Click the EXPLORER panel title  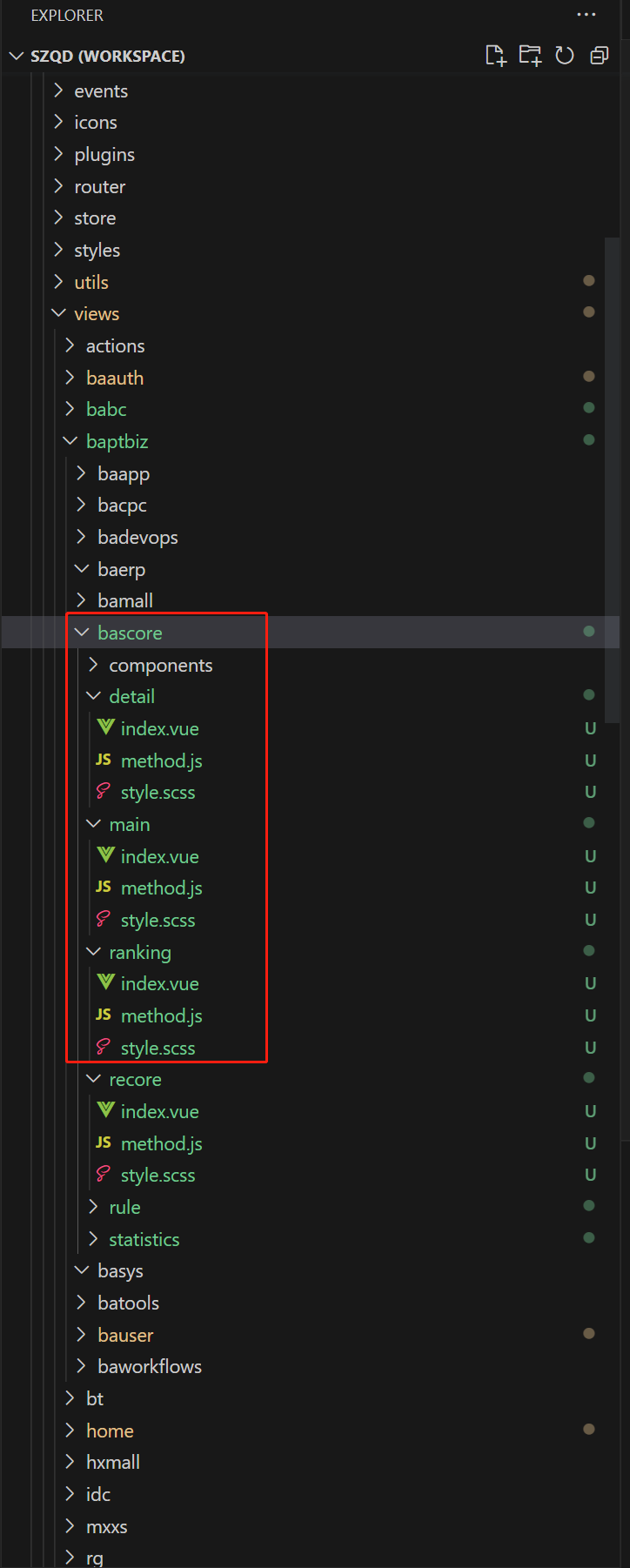67,16
